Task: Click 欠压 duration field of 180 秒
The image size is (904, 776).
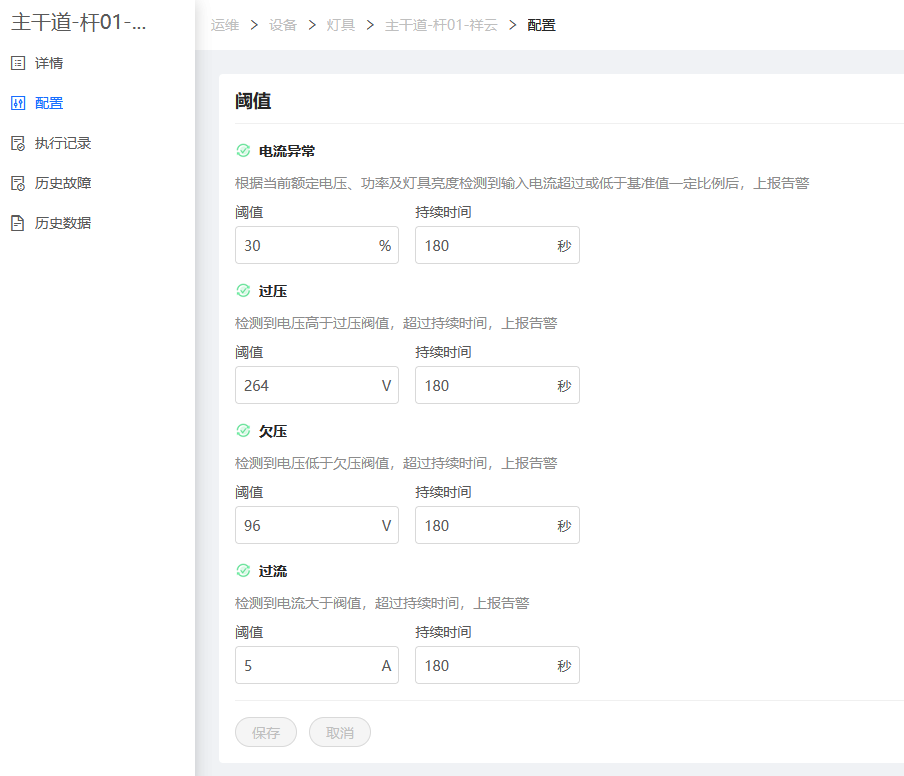Action: [x=497, y=525]
